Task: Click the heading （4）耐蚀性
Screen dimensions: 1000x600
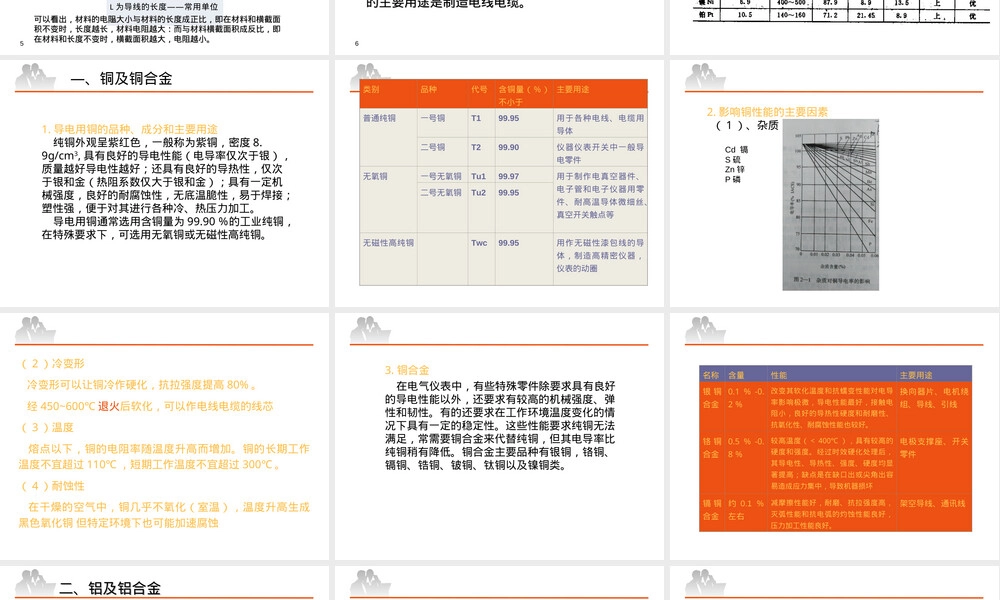Action: (x=52, y=486)
